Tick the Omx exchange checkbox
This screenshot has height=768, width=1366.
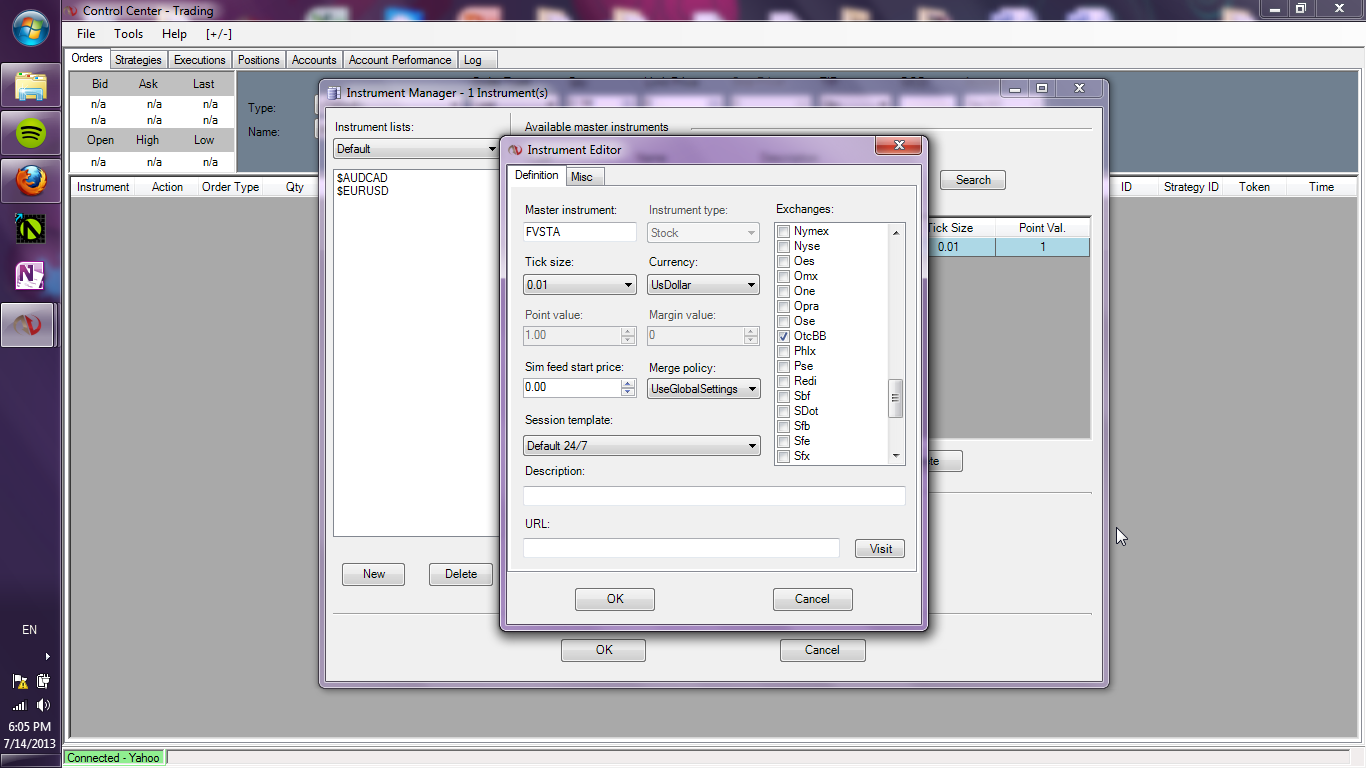coord(783,276)
